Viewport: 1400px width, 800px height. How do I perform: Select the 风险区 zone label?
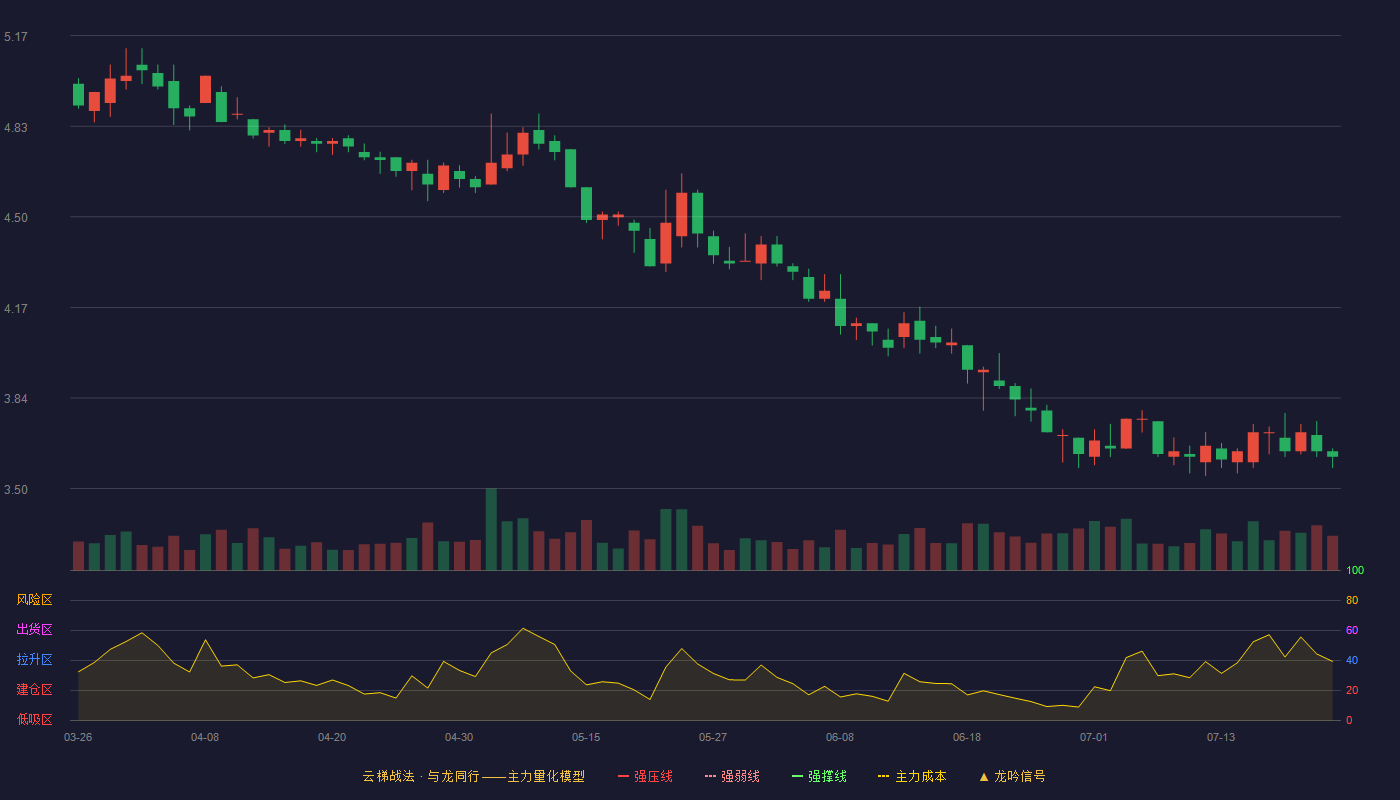34,600
